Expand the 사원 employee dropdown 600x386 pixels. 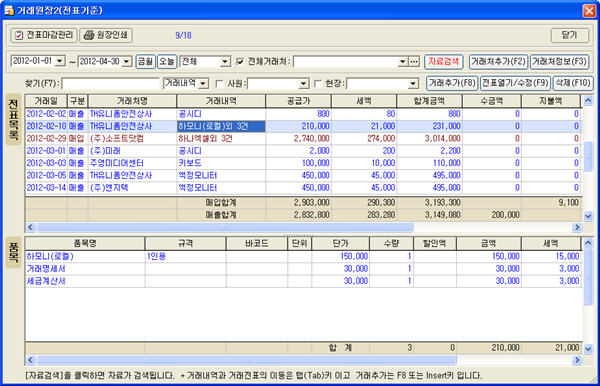(x=303, y=83)
